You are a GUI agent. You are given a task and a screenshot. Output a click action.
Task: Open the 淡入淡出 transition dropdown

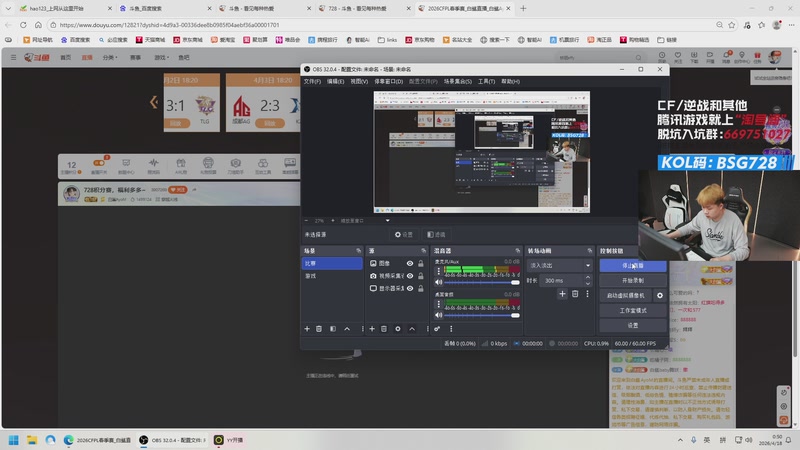(559, 265)
